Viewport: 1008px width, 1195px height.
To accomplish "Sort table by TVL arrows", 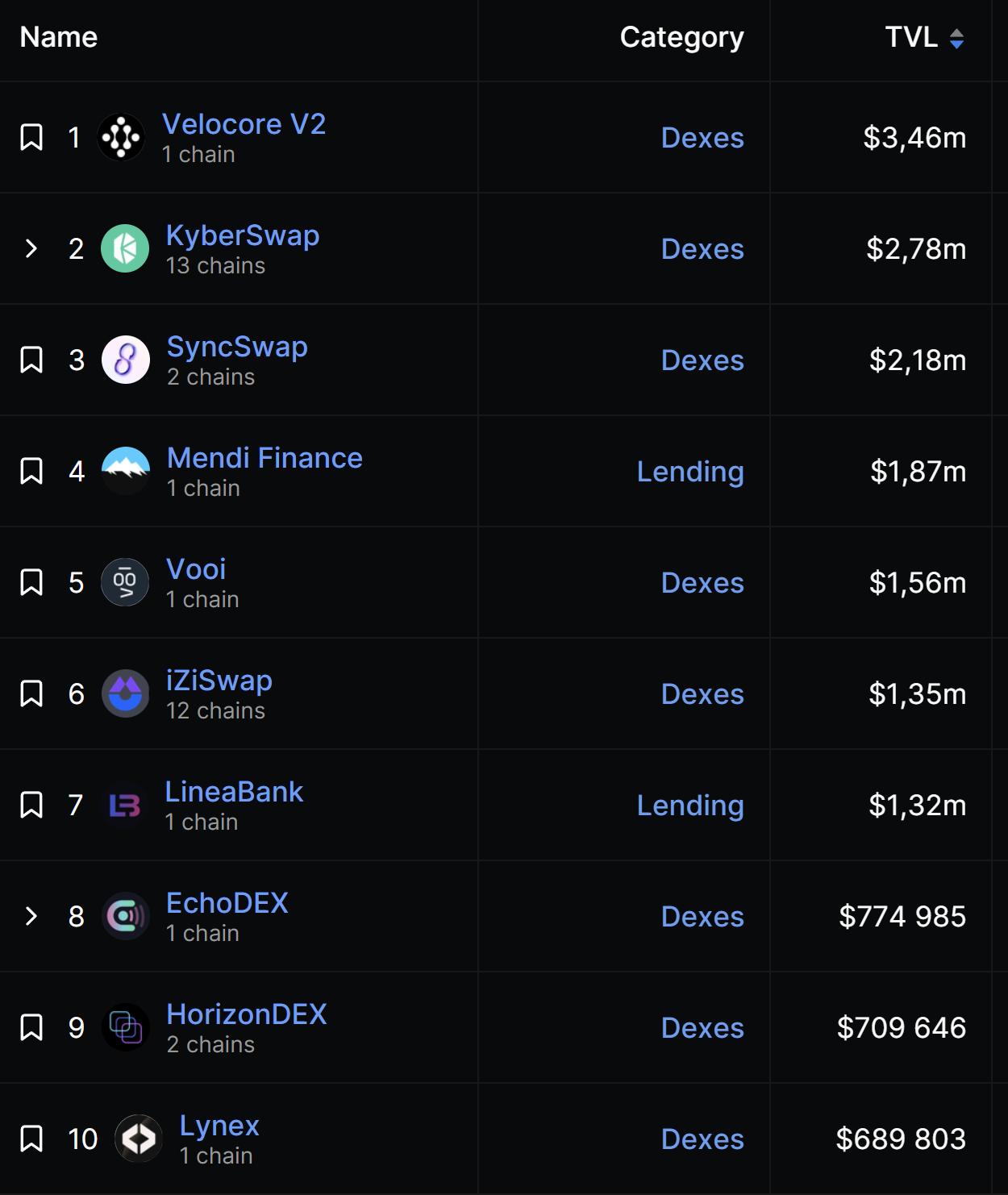I will (x=956, y=38).
